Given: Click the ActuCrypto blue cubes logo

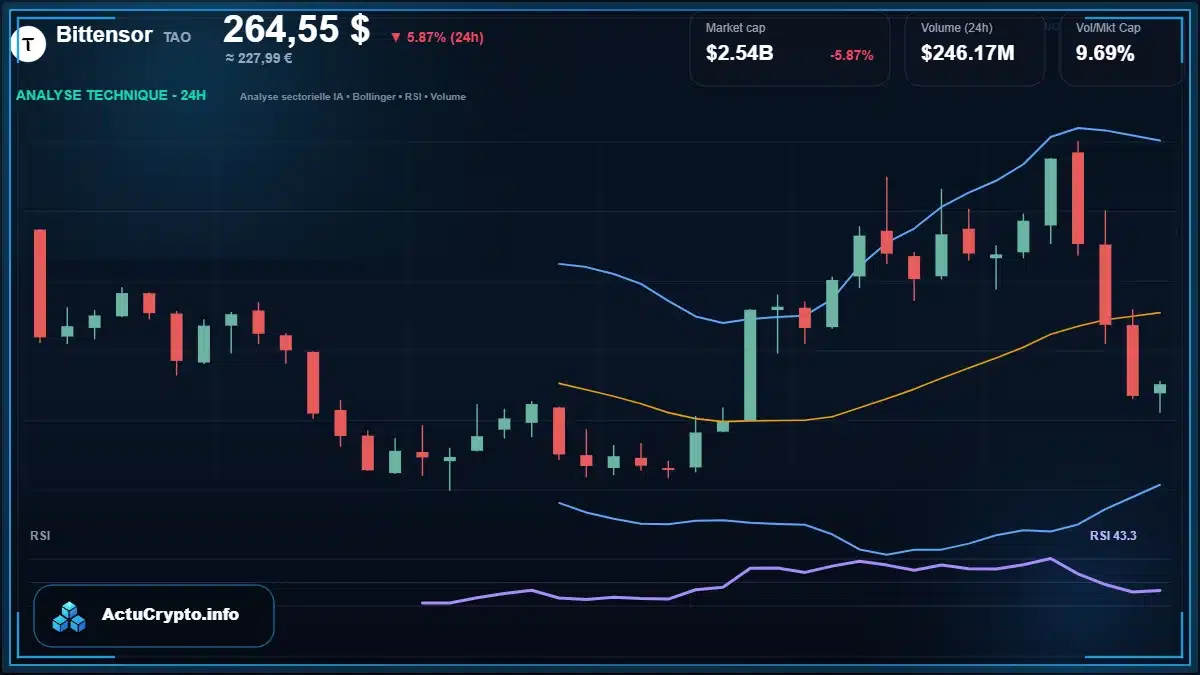Looking at the screenshot, I should (70, 616).
